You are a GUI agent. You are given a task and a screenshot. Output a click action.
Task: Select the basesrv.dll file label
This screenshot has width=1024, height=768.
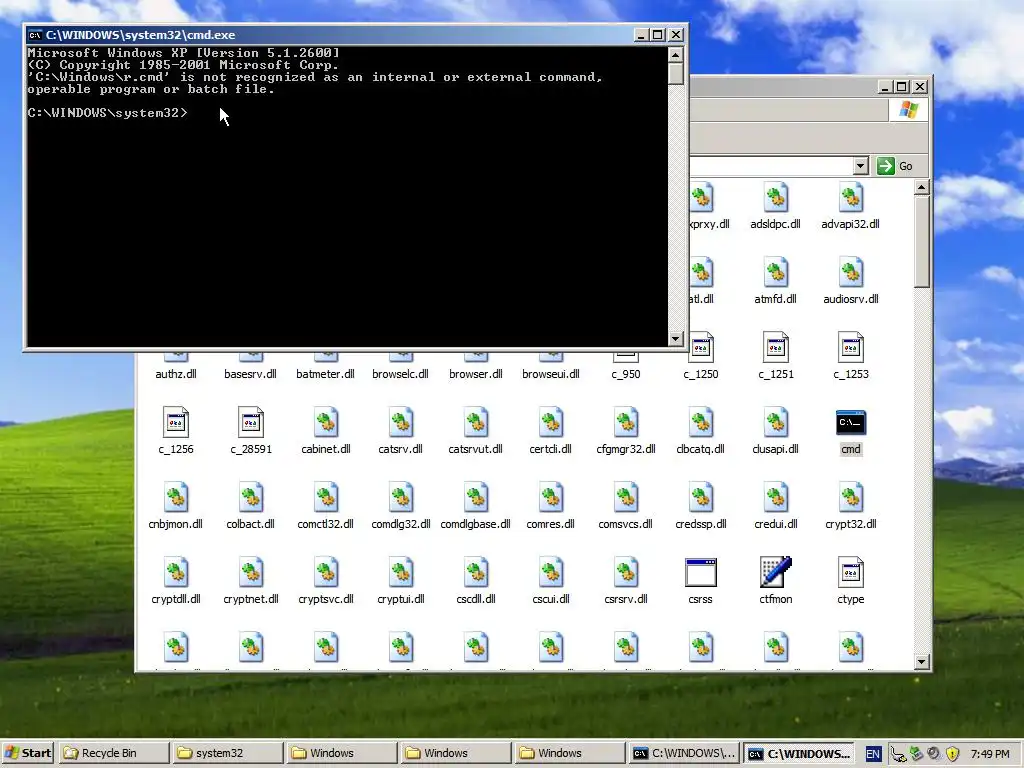(251, 374)
